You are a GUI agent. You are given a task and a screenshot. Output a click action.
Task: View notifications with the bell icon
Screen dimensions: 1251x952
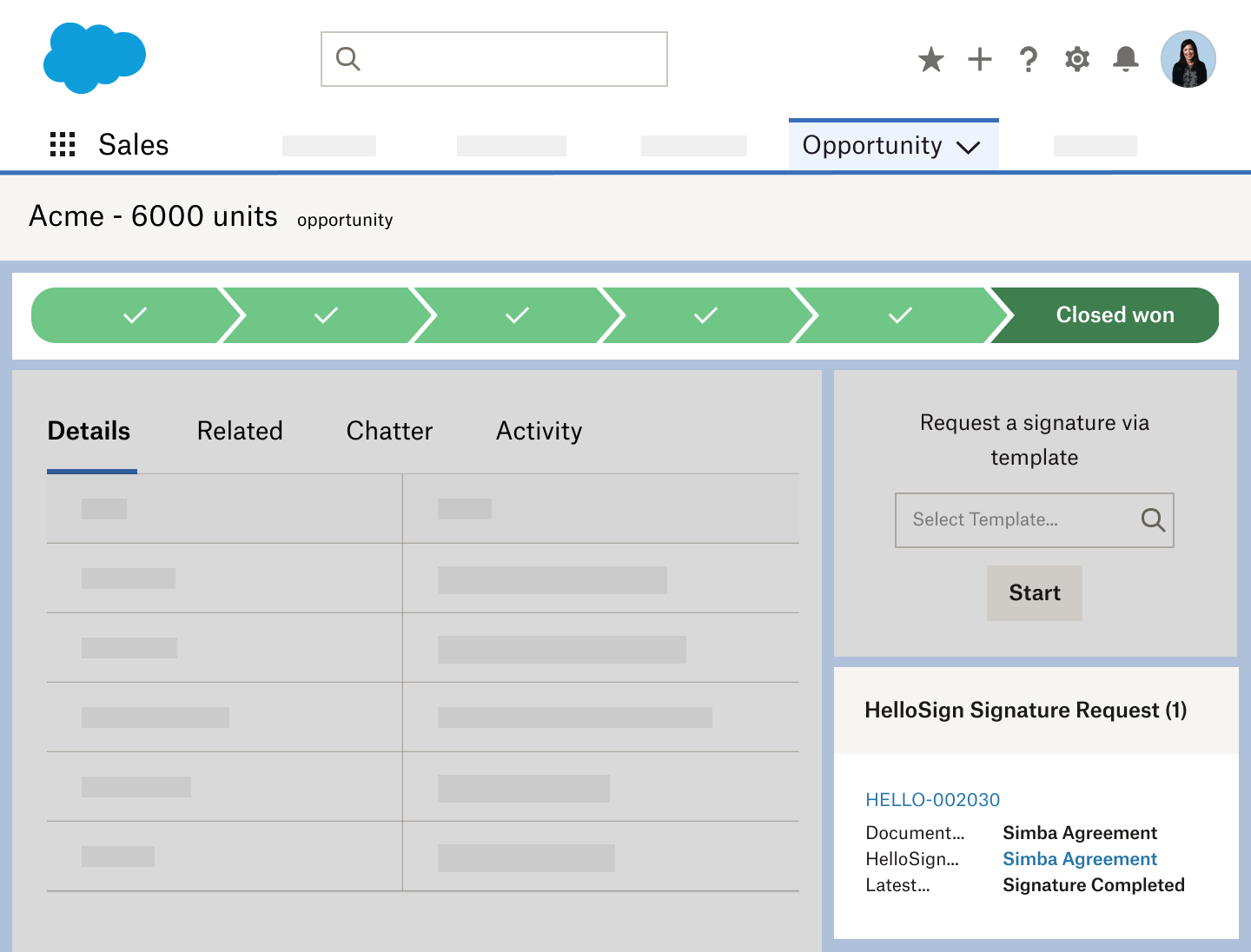coord(1125,59)
